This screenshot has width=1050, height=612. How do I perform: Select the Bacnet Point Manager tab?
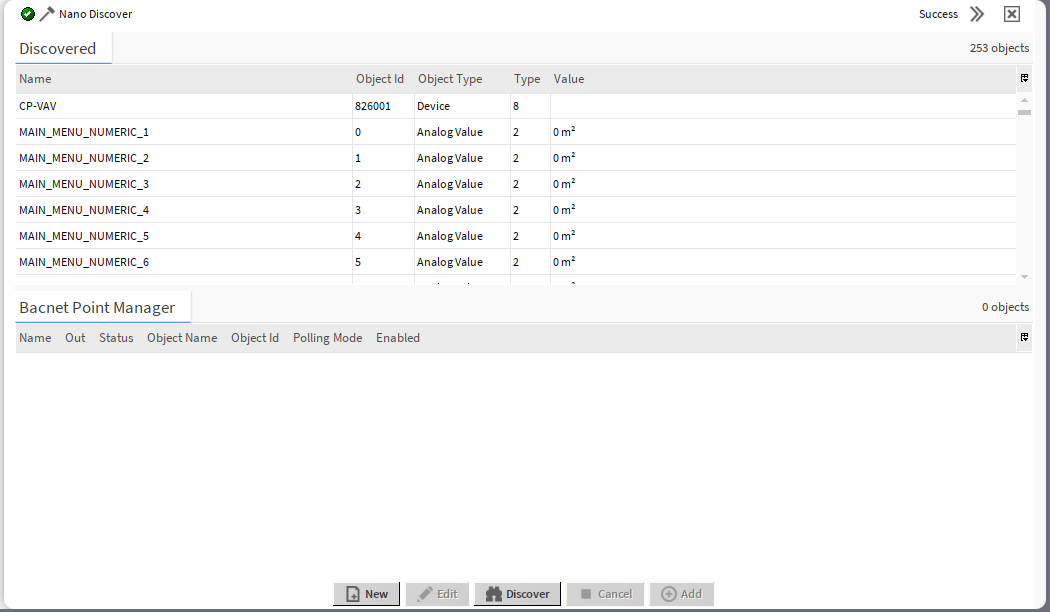(97, 307)
